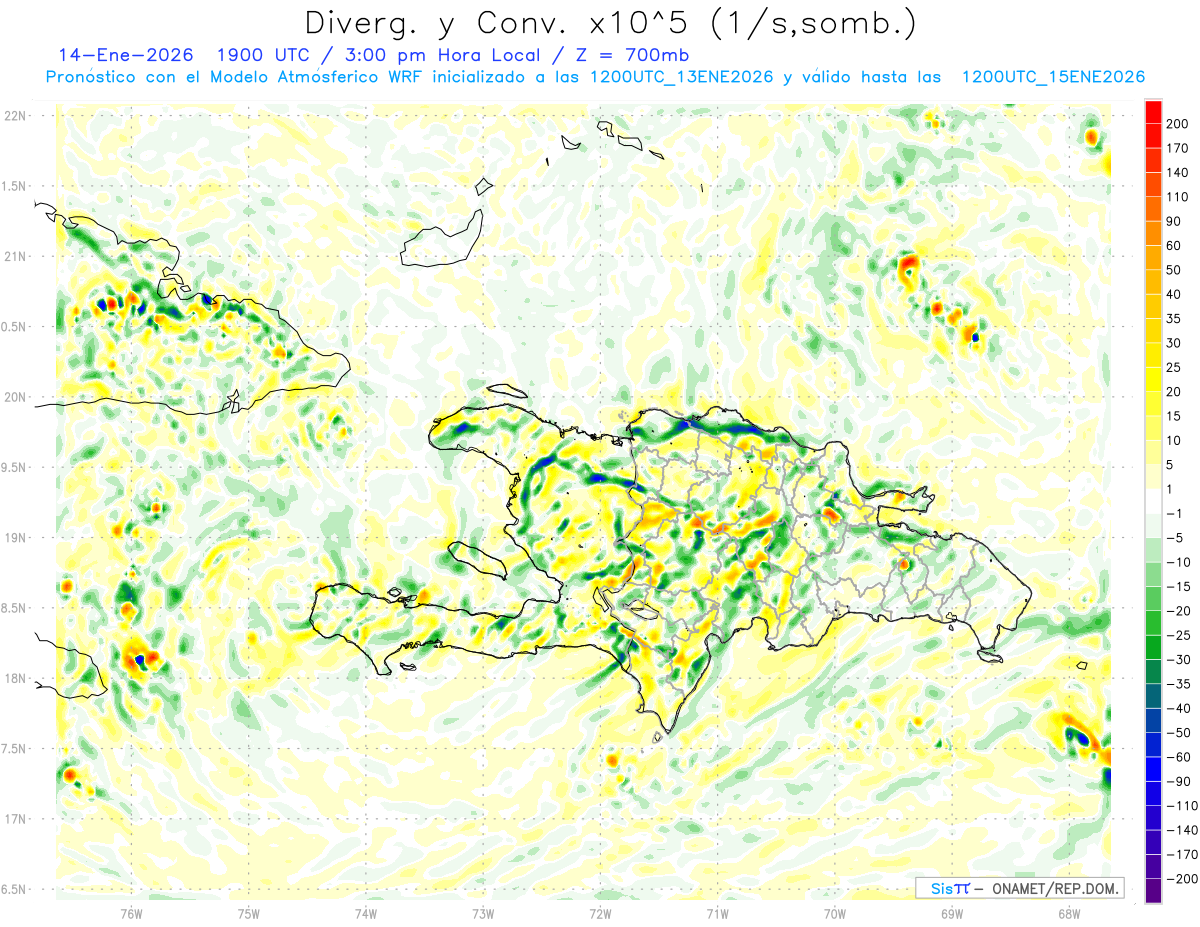The image size is (1200, 927).
Task: Click the '17N' latitude label
Action: tap(14, 818)
